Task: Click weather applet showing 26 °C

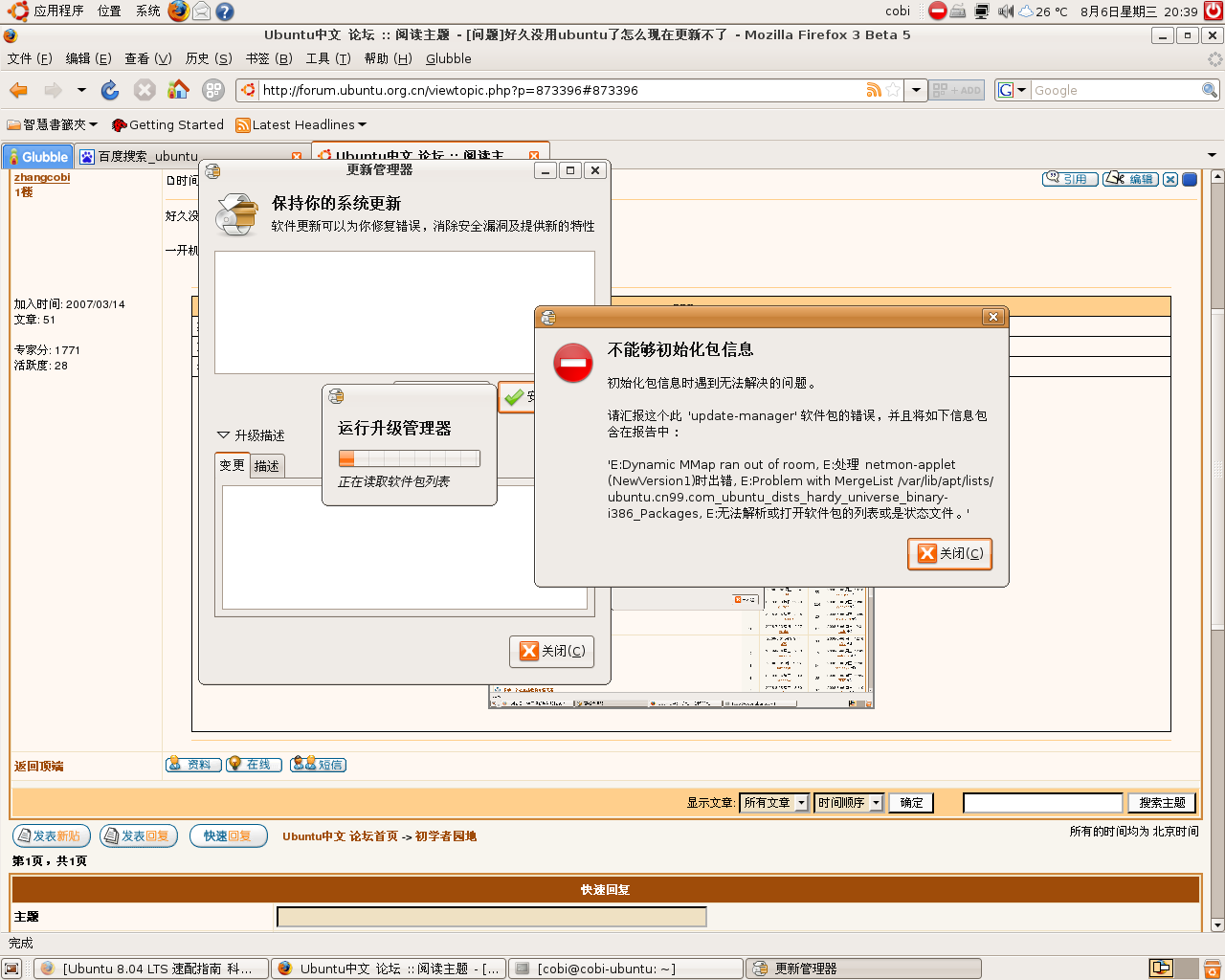Action: (x=1043, y=11)
